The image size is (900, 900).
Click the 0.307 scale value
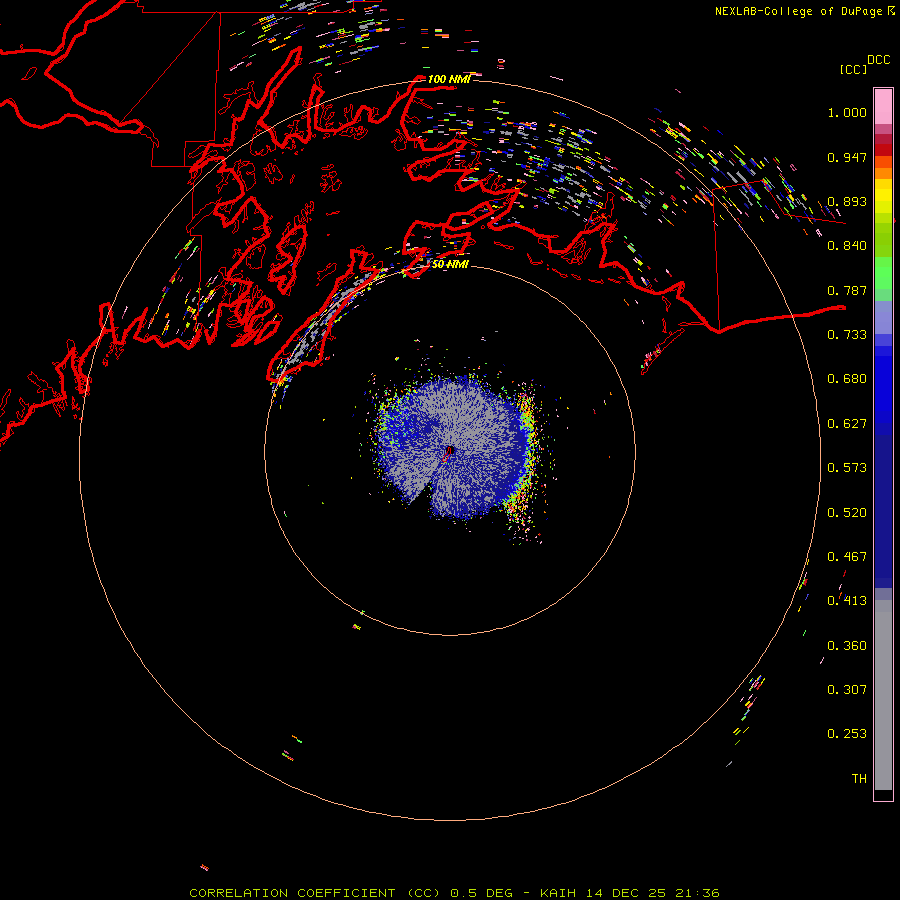pos(847,690)
